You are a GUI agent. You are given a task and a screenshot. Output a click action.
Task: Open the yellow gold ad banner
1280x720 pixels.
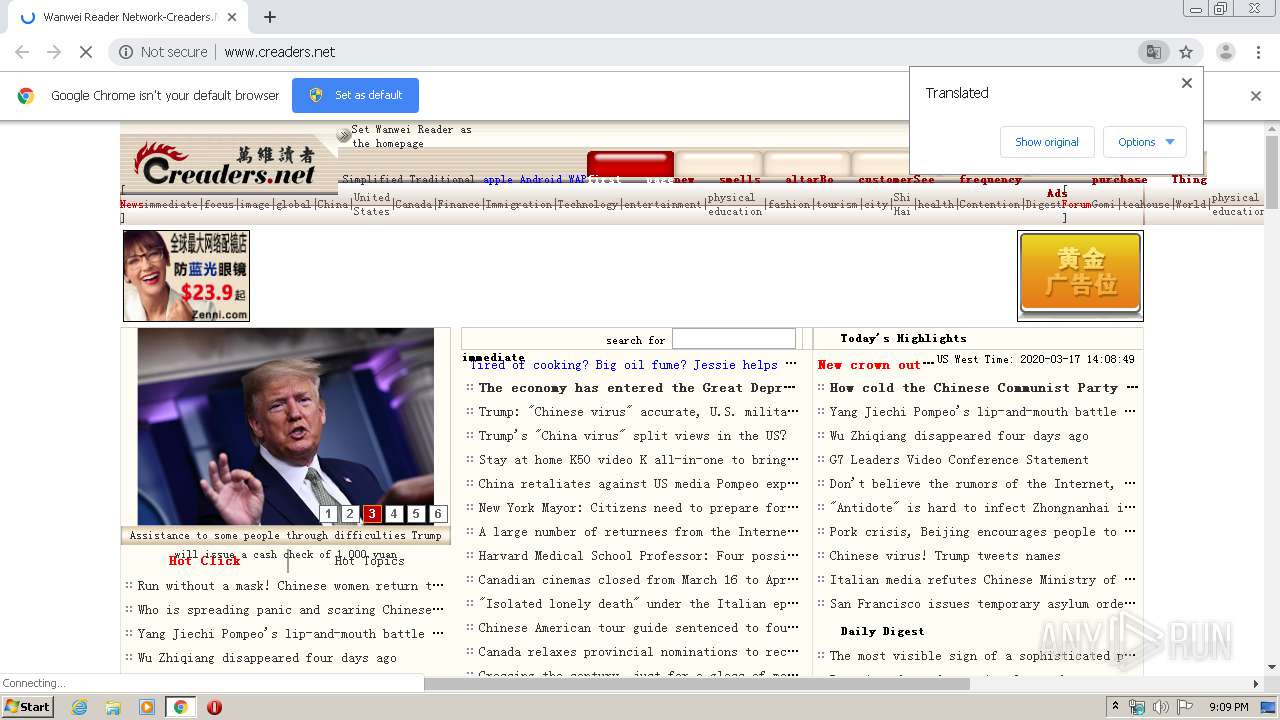click(1080, 276)
